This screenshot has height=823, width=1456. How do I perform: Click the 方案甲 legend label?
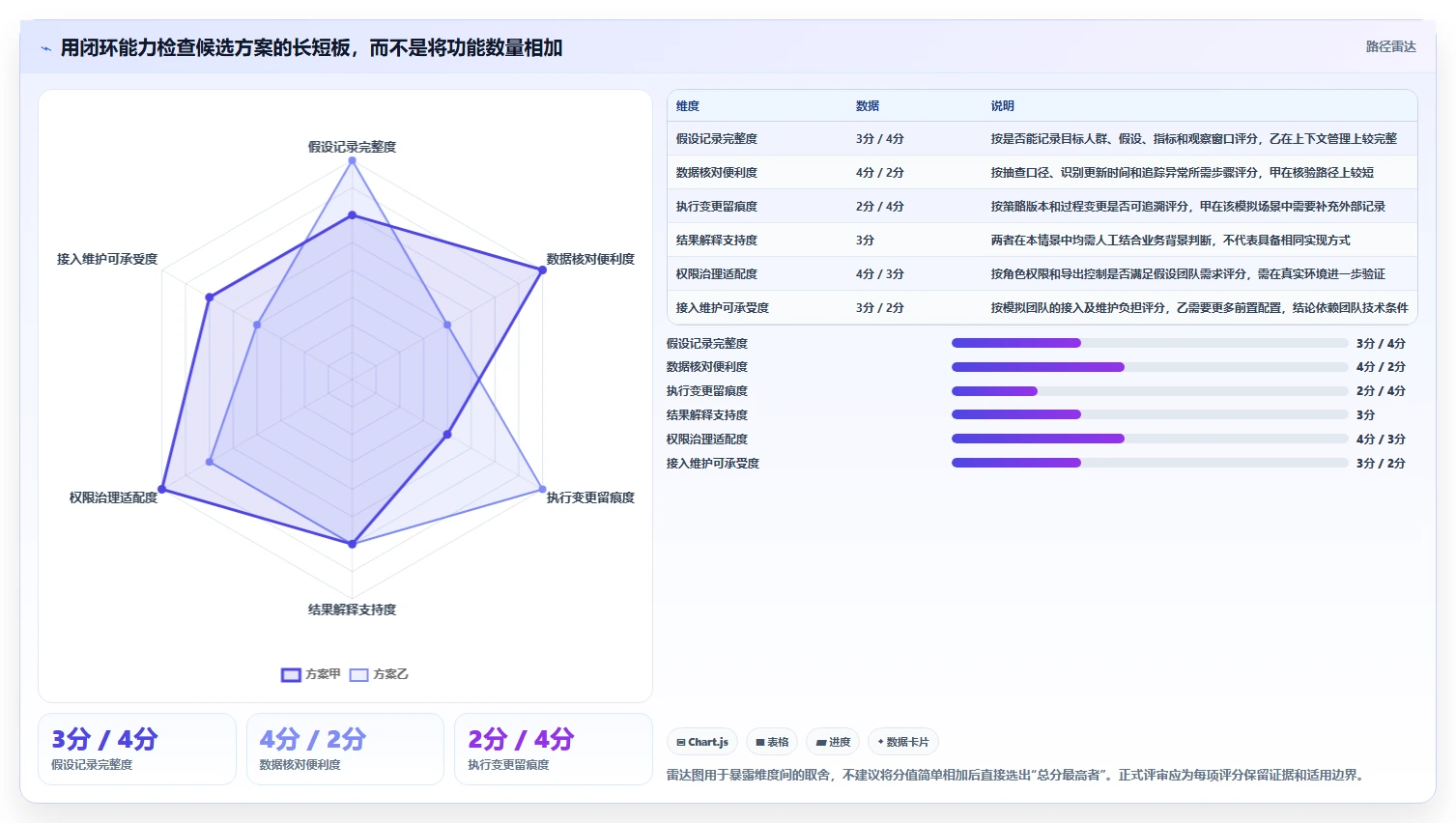click(323, 674)
